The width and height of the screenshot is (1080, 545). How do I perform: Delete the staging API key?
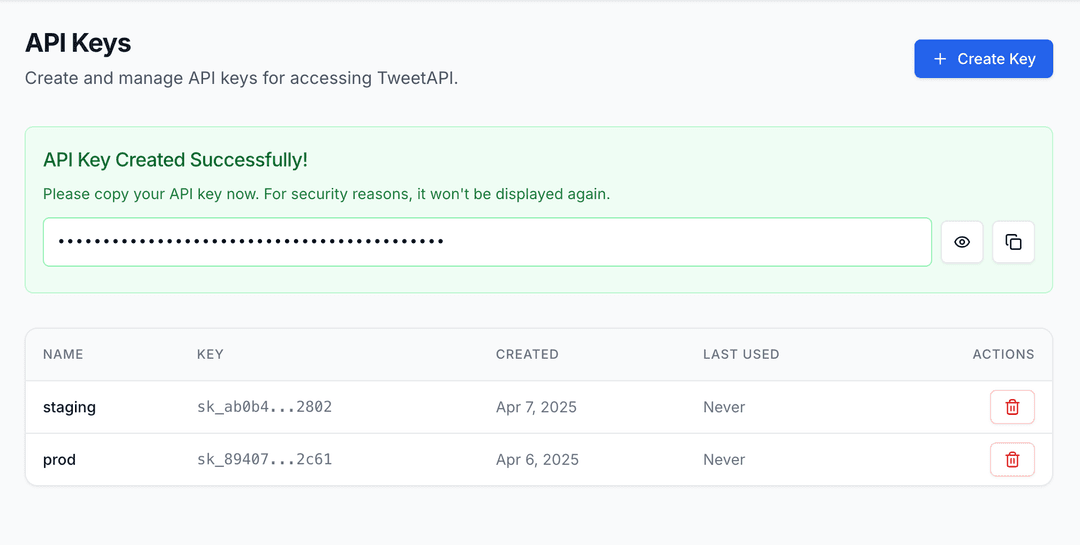pyautogui.click(x=1012, y=407)
